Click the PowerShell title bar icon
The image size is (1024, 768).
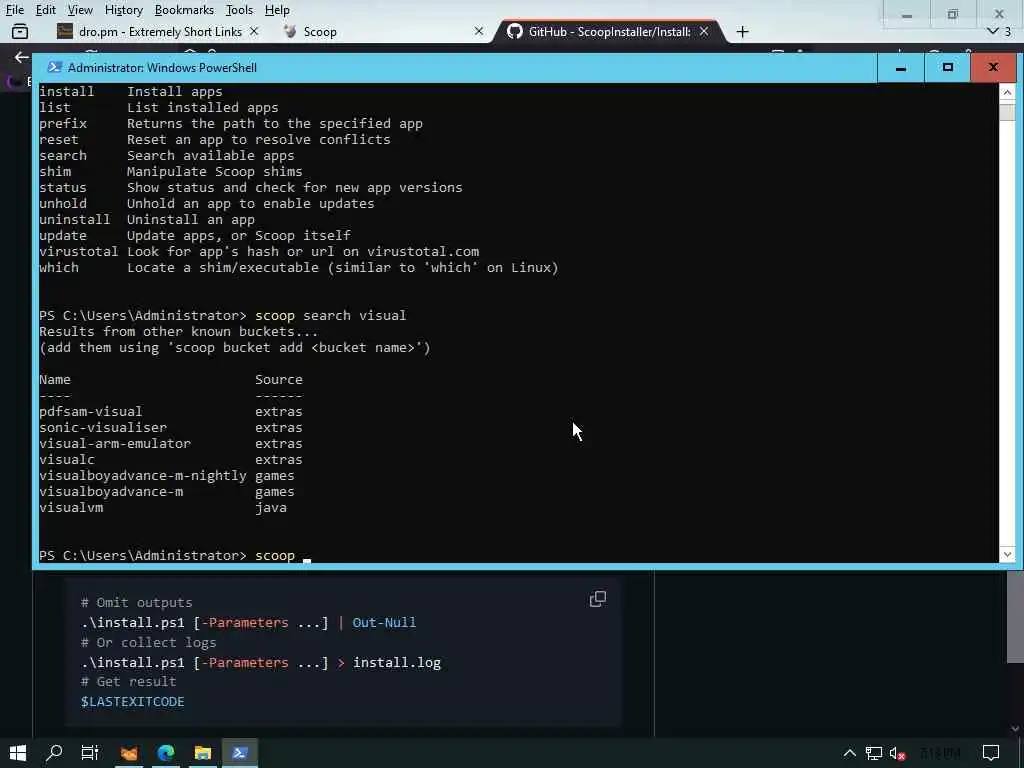pos(55,67)
